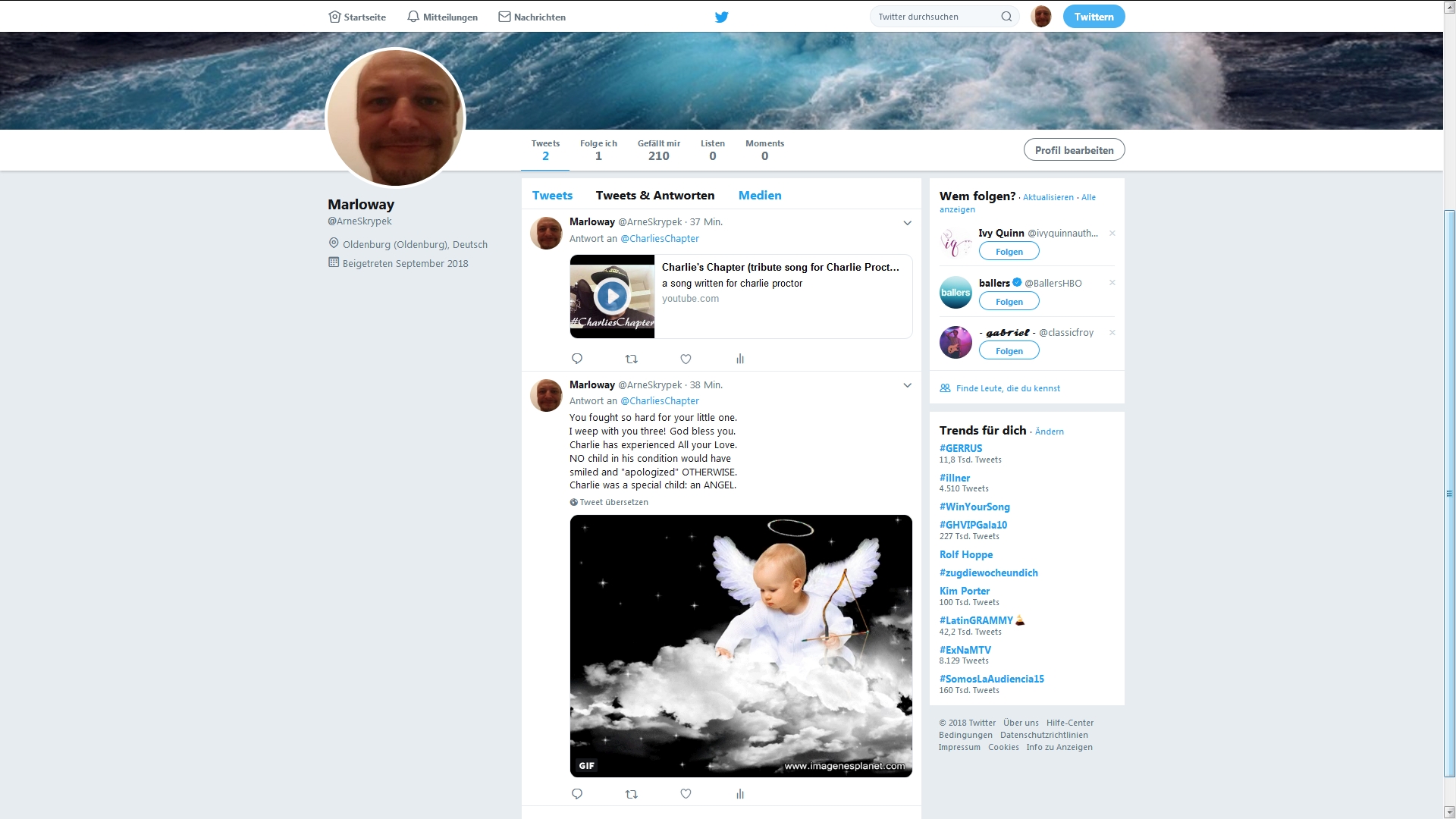The height and width of the screenshot is (819, 1456).
Task: Open Rolf Hoppe trend
Action: click(966, 555)
